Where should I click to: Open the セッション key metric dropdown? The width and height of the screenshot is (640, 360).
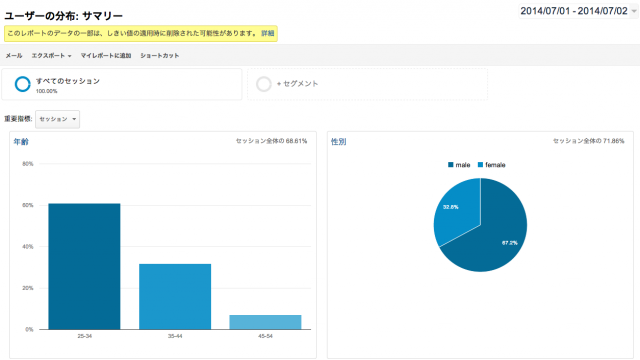coord(58,119)
